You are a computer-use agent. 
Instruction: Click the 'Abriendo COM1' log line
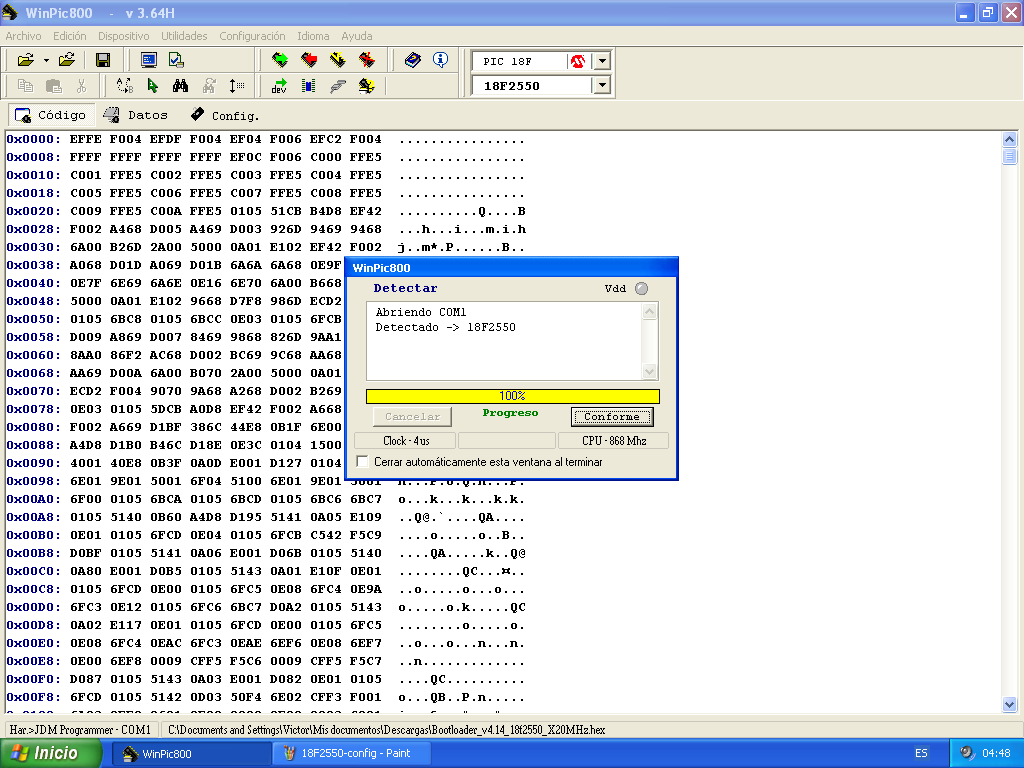point(421,312)
